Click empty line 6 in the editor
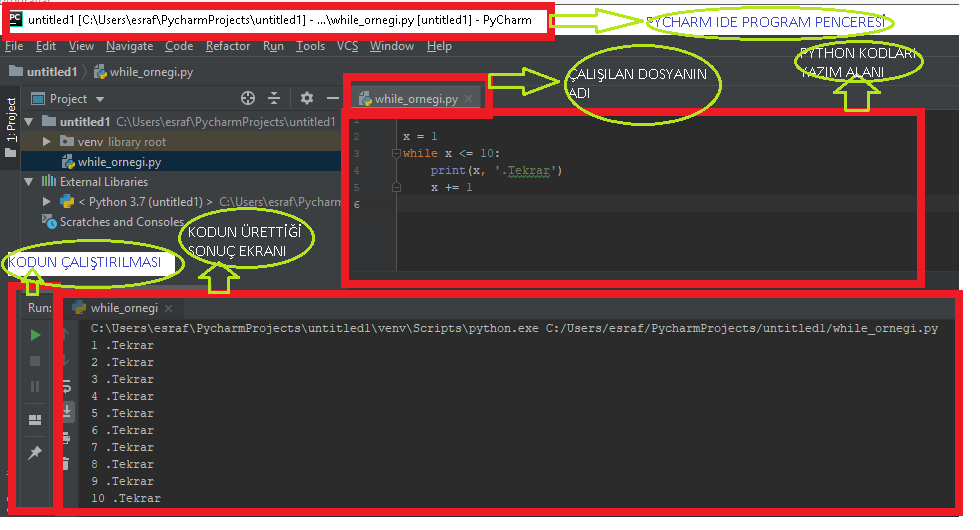This screenshot has width=980, height=530. click(x=656, y=204)
